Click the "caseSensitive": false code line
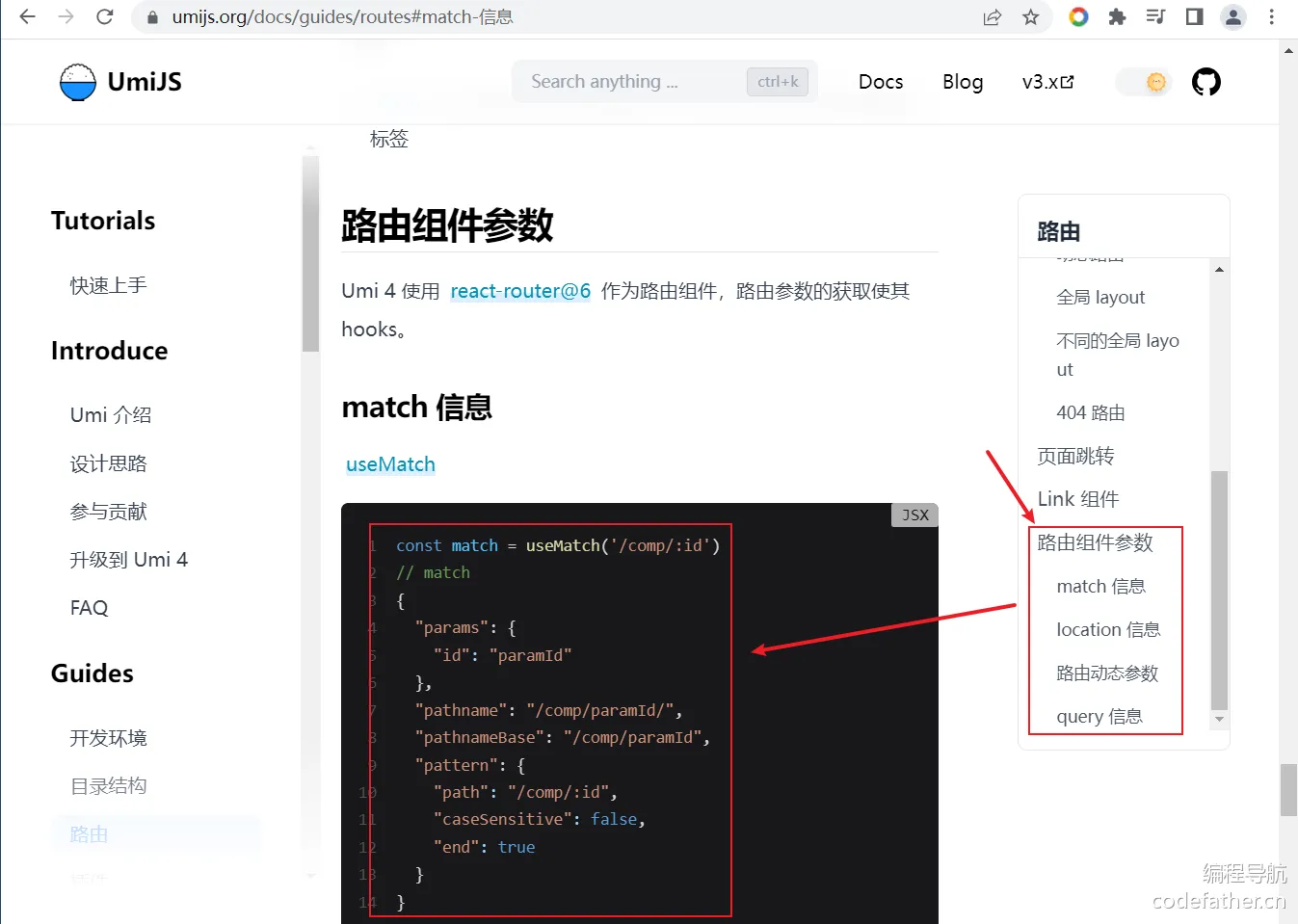Screen dimensions: 1298x924 click(540, 820)
